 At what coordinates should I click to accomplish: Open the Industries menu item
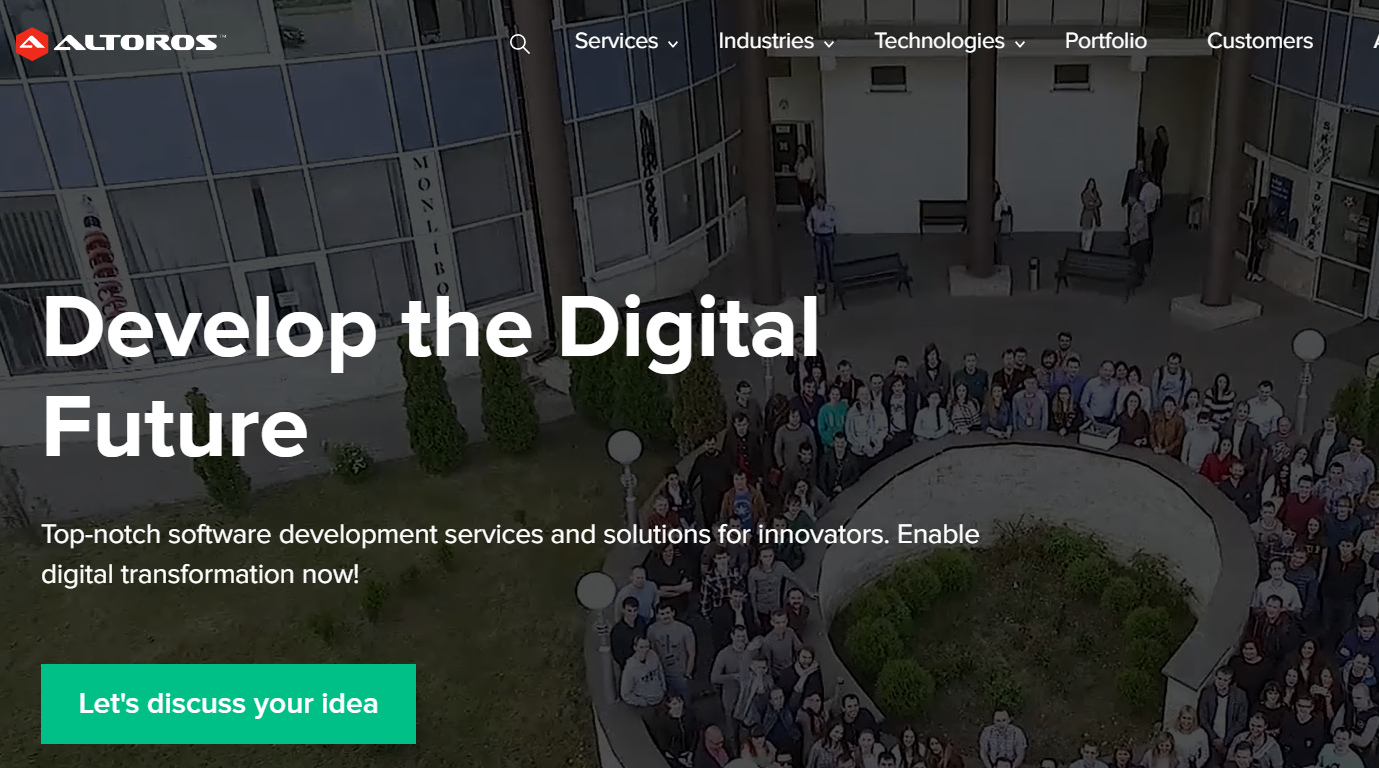coord(766,41)
